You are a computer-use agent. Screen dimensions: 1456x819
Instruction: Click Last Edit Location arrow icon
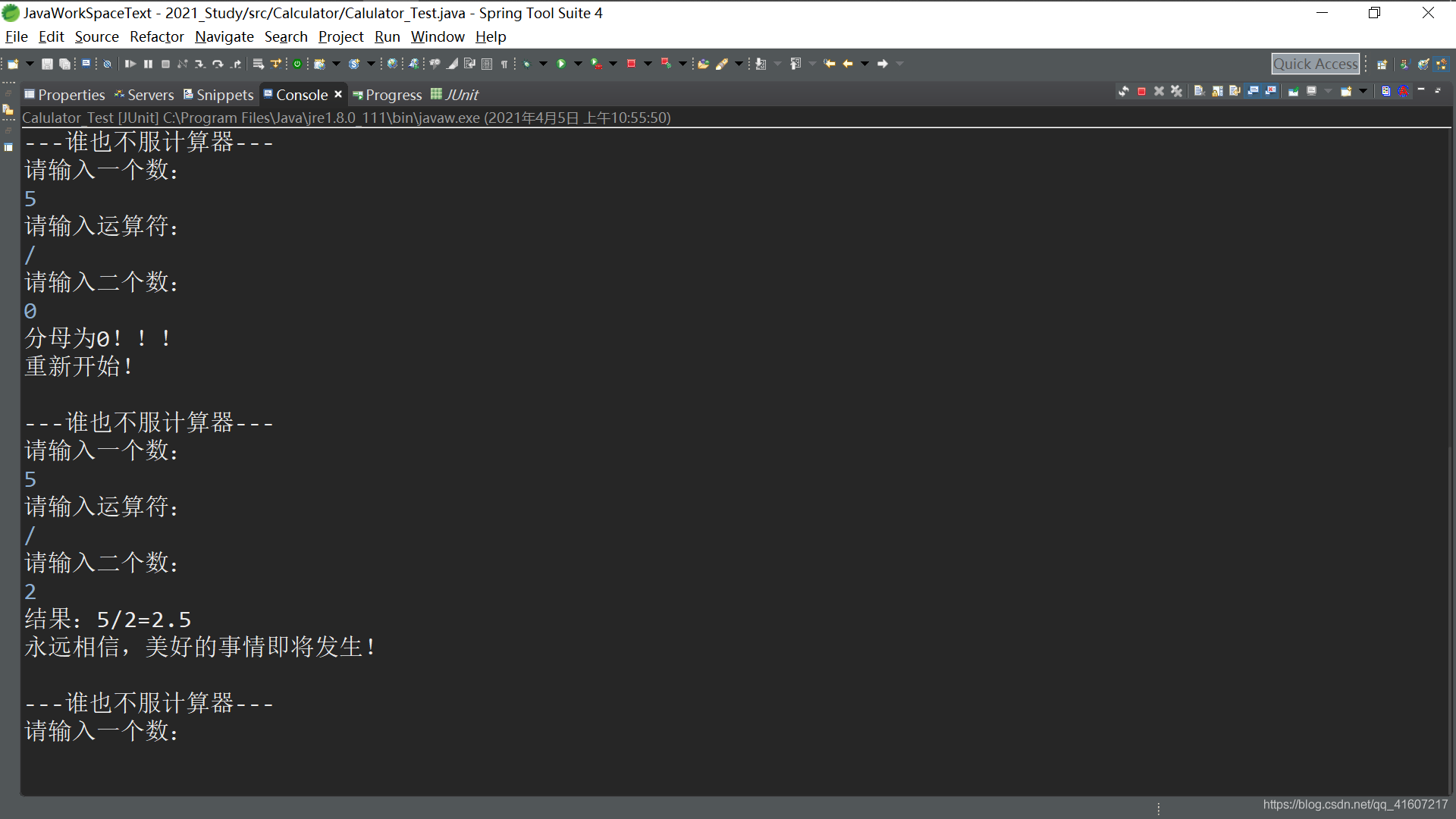pyautogui.click(x=829, y=64)
